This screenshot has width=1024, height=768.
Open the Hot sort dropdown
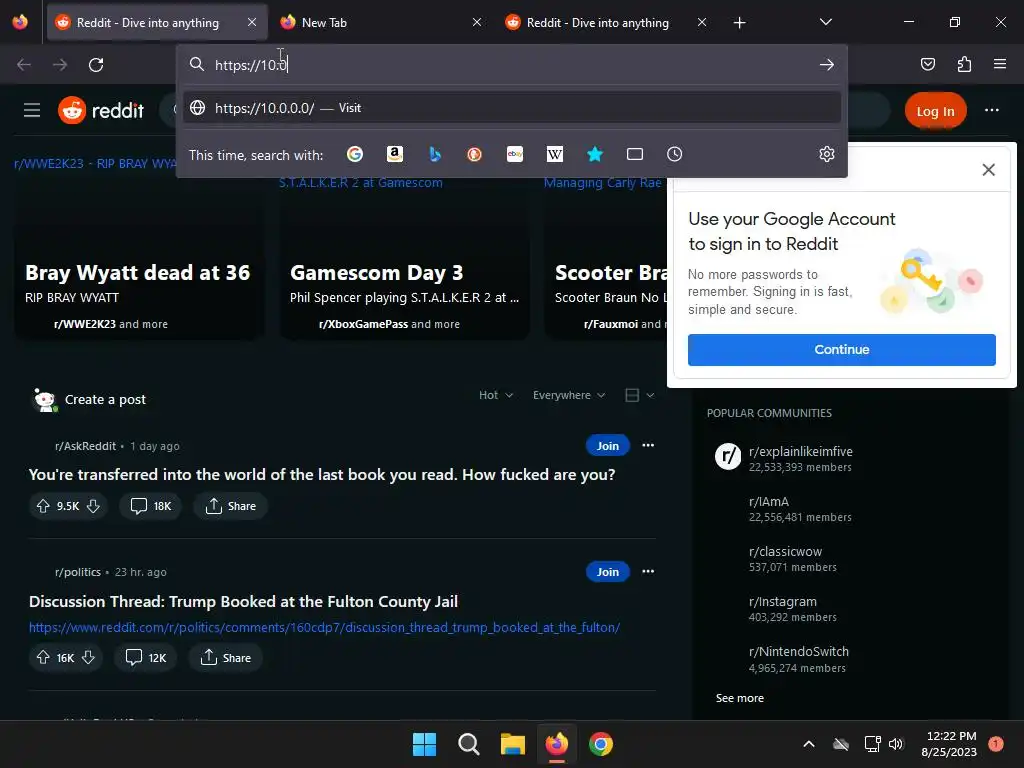[496, 395]
